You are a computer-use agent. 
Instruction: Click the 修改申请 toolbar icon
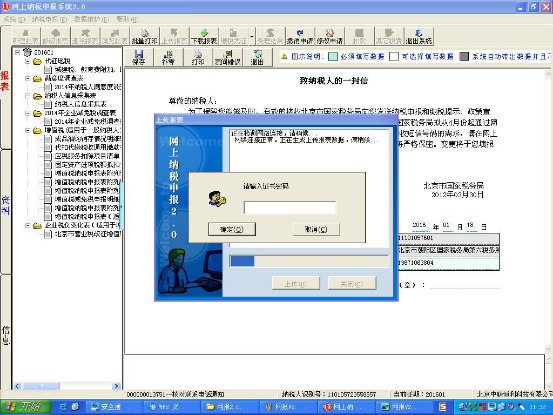pyautogui.click(x=329, y=36)
